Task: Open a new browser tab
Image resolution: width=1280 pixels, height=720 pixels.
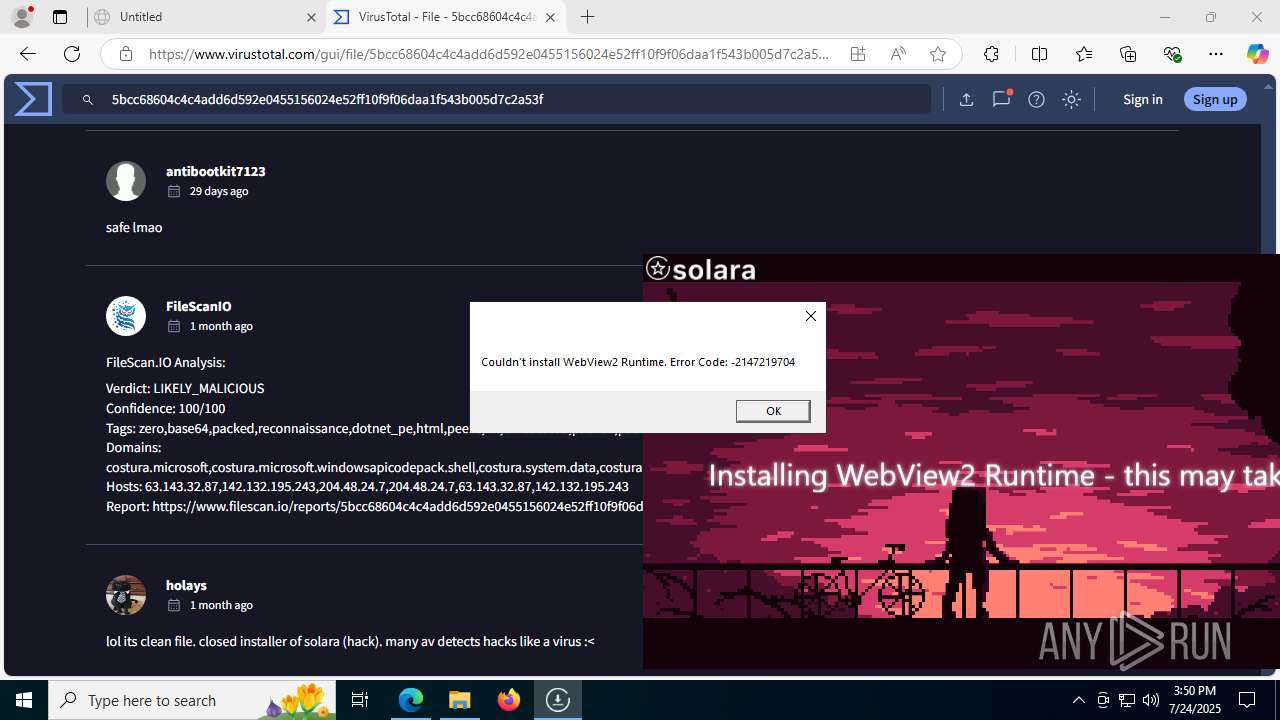Action: pos(588,17)
